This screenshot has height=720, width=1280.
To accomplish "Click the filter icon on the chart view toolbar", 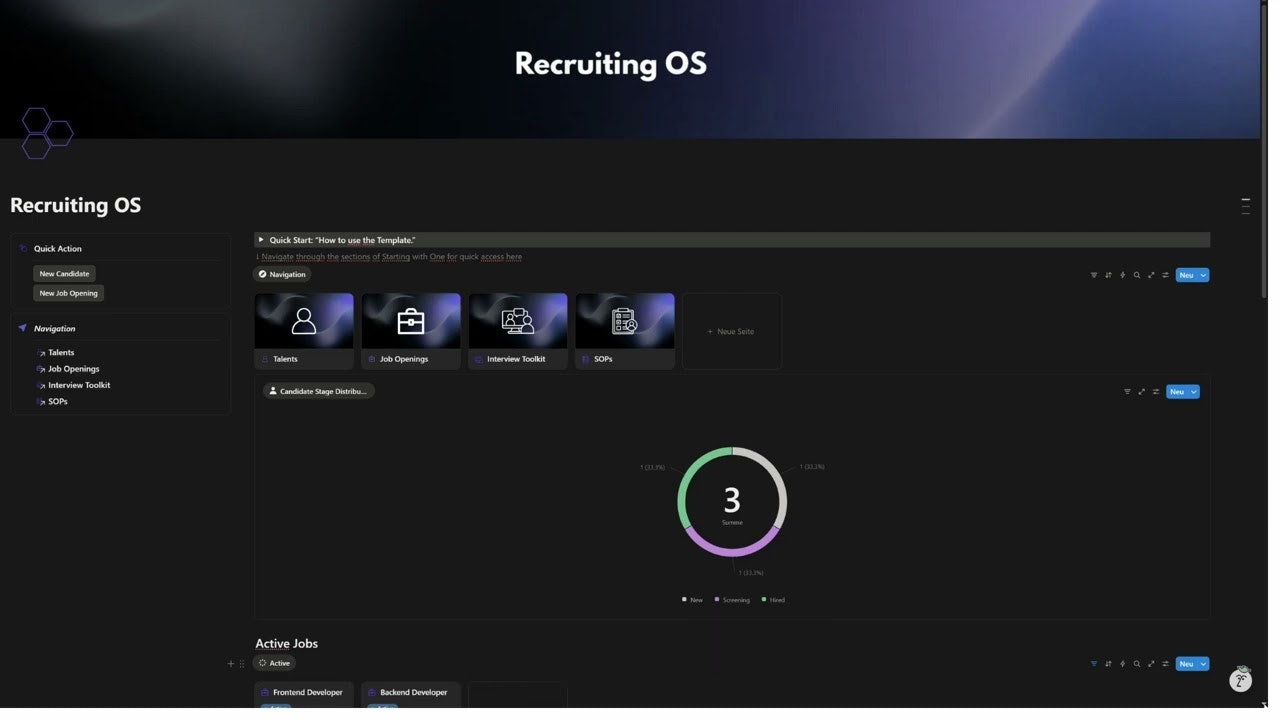I will [1127, 391].
